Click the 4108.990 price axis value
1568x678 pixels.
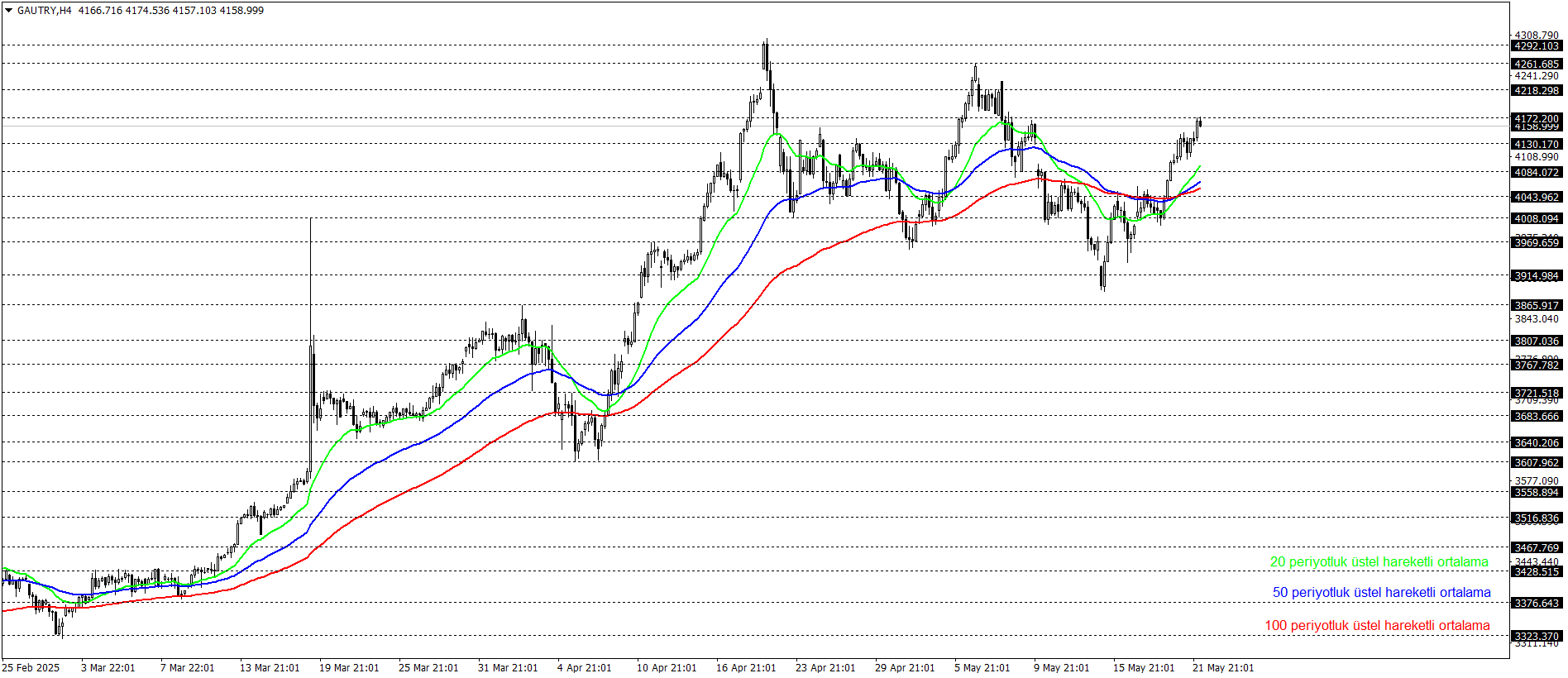(x=1537, y=157)
